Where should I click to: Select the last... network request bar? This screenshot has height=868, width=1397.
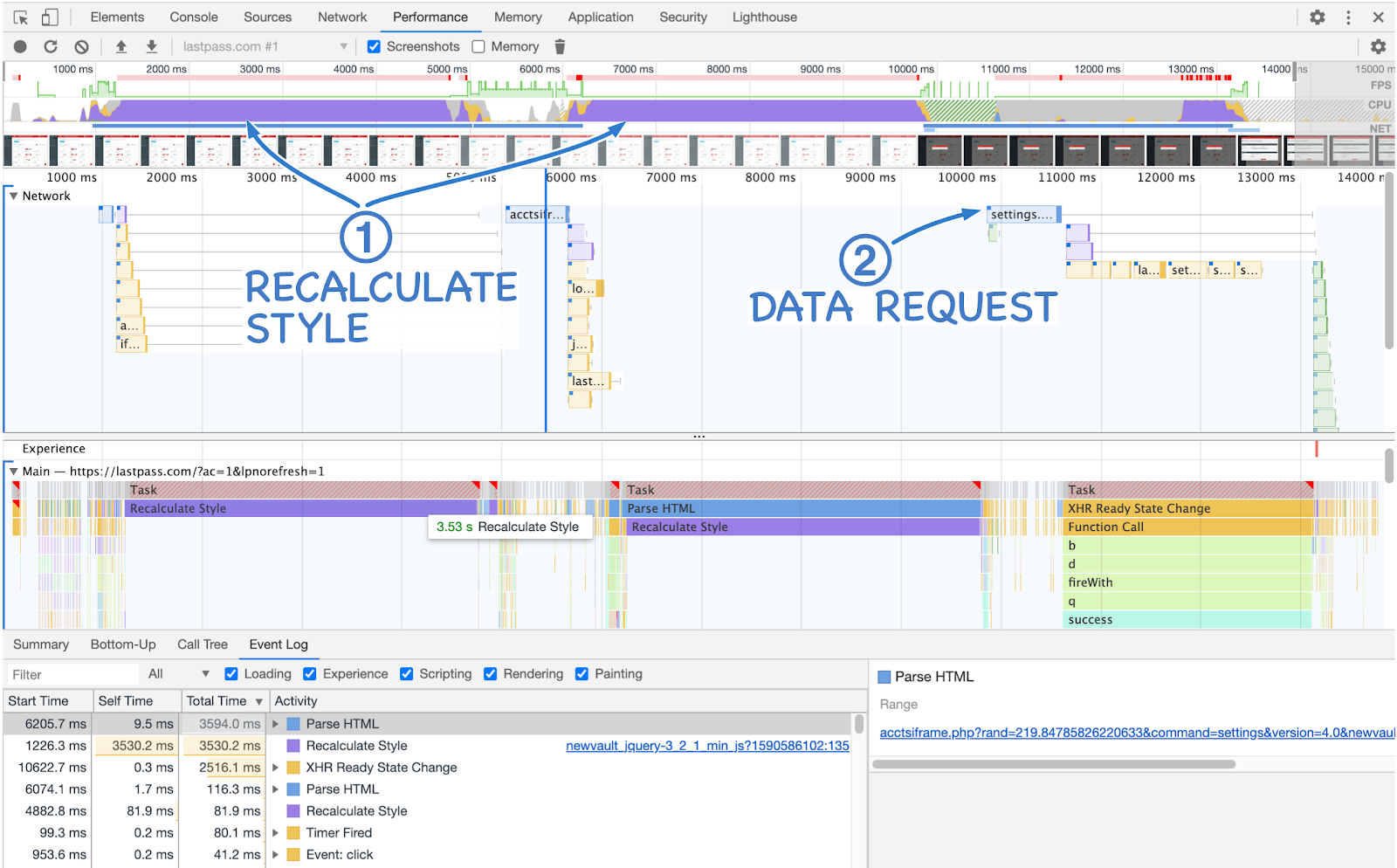[x=589, y=381]
